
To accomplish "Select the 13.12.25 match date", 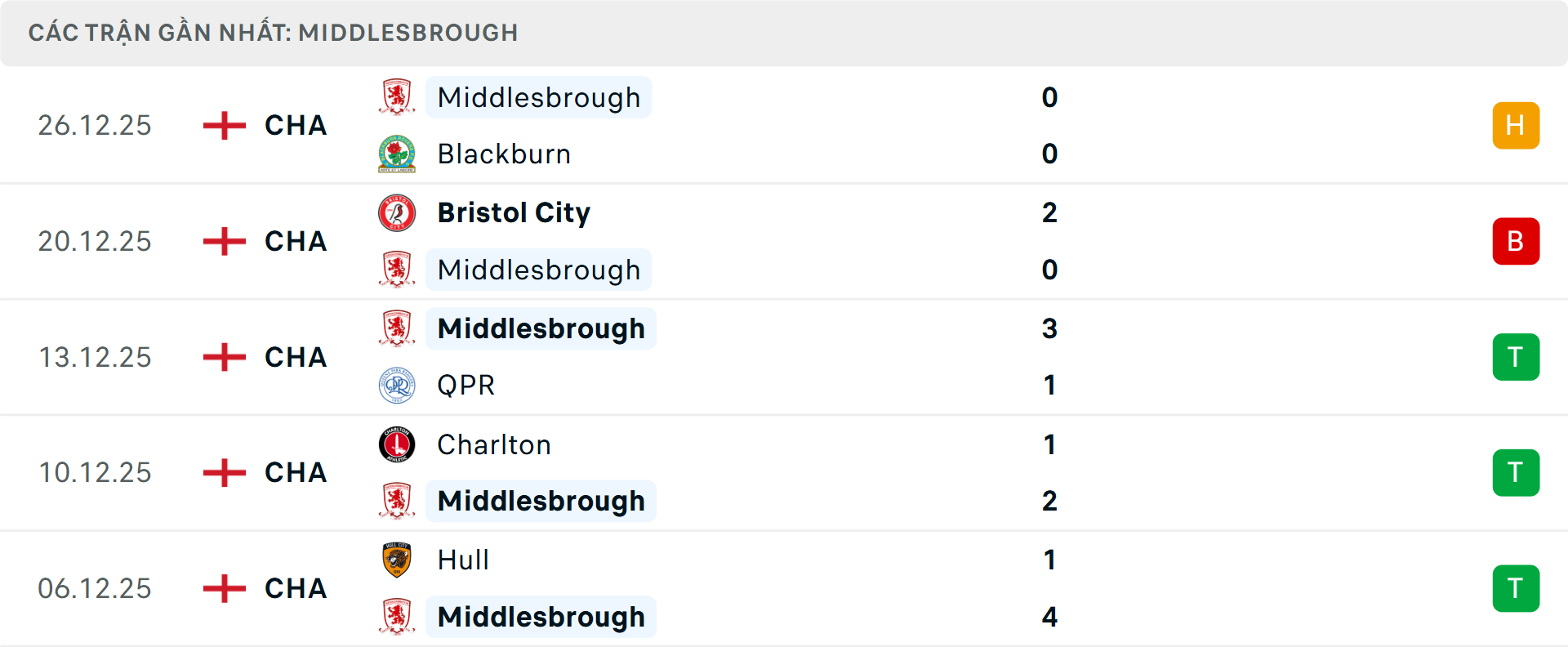I will pyautogui.click(x=95, y=357).
